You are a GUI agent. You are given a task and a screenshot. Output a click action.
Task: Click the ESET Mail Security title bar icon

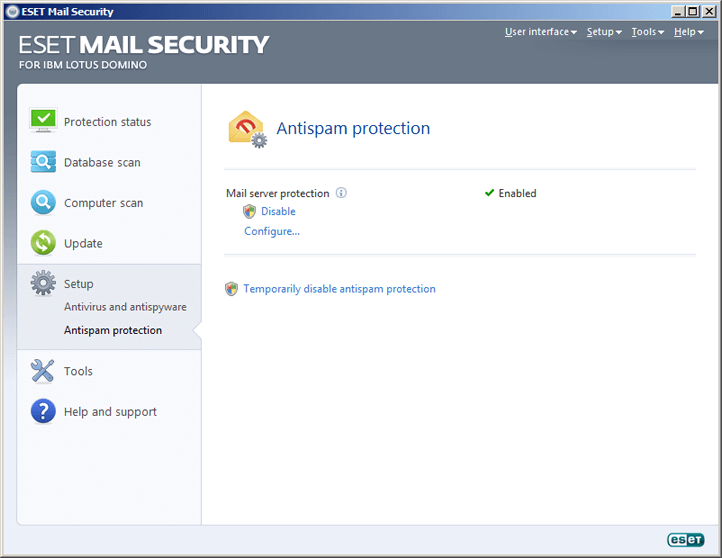[x=12, y=12]
